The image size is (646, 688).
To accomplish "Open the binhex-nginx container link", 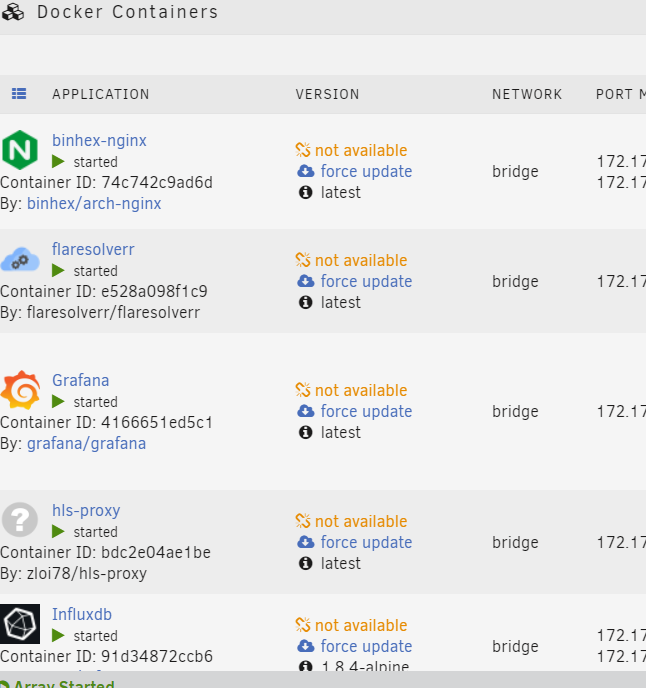I will coord(99,140).
